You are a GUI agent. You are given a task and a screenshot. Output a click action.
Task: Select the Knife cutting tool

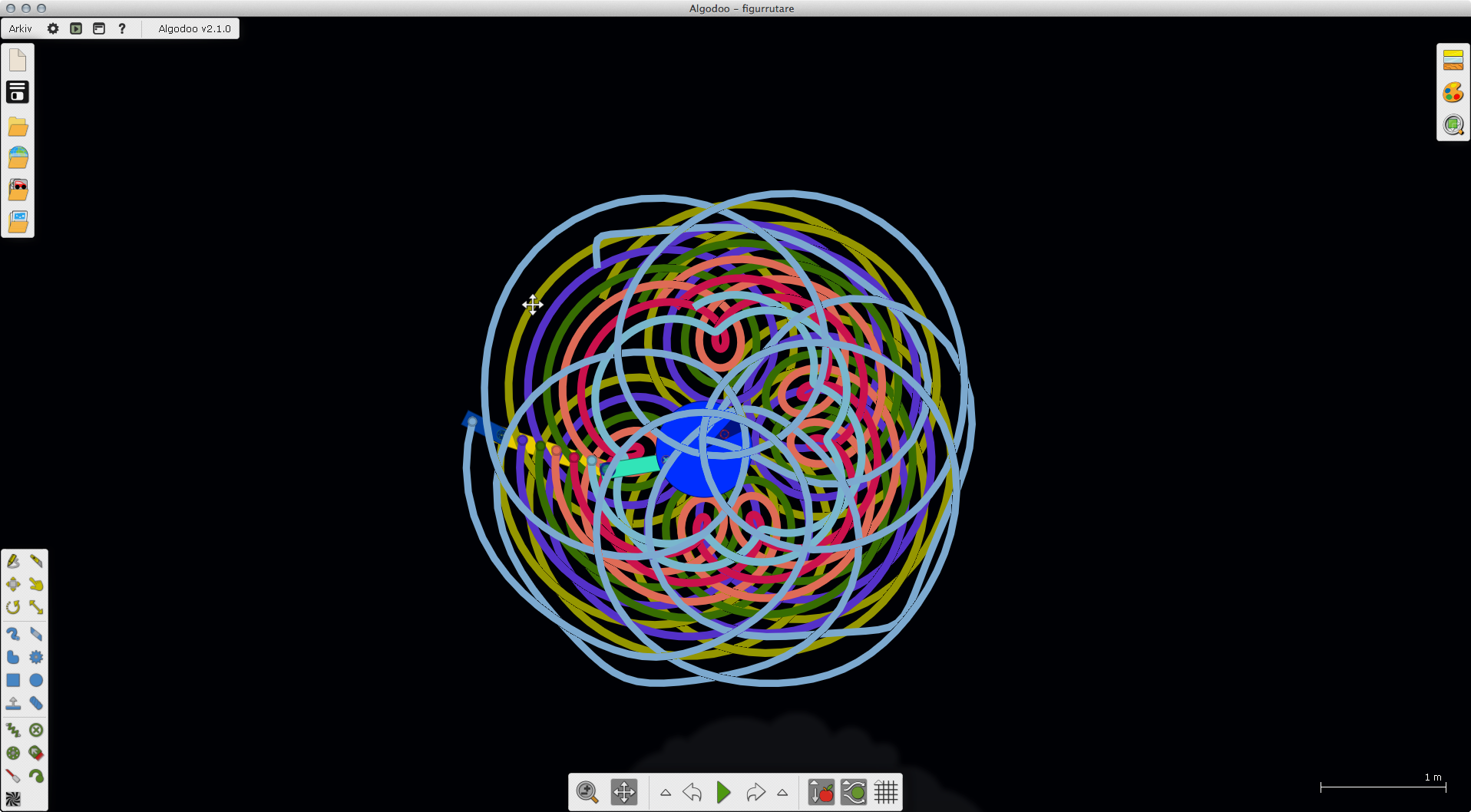coord(36,562)
